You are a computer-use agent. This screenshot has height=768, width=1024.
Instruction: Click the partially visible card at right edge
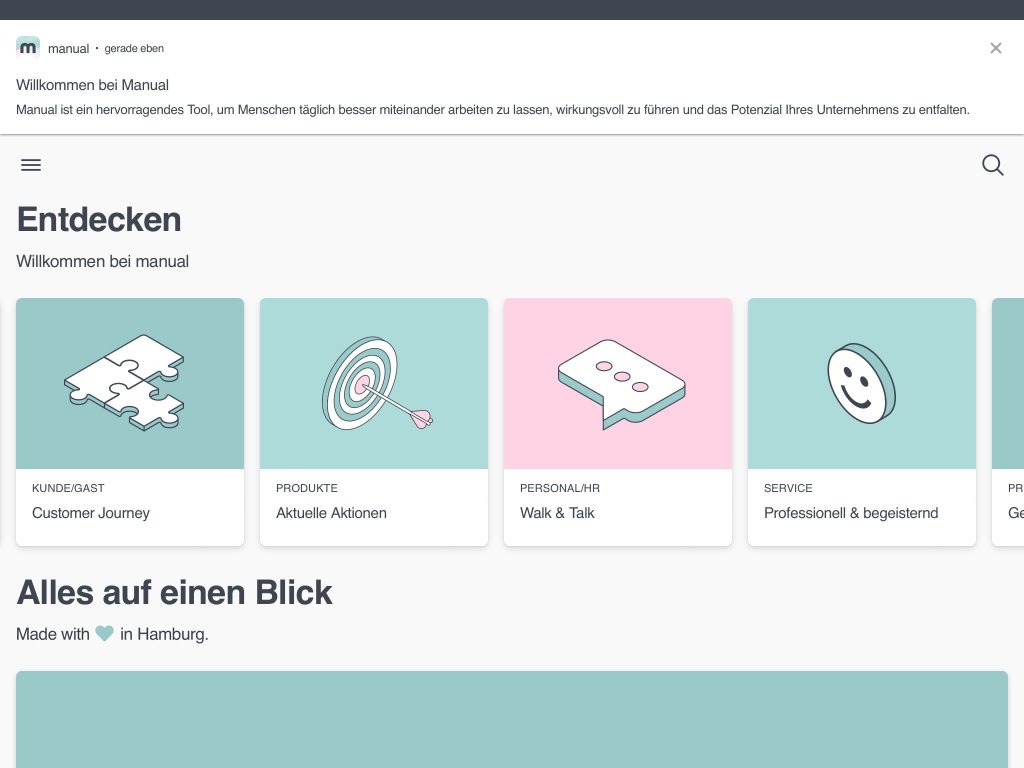click(x=1008, y=420)
